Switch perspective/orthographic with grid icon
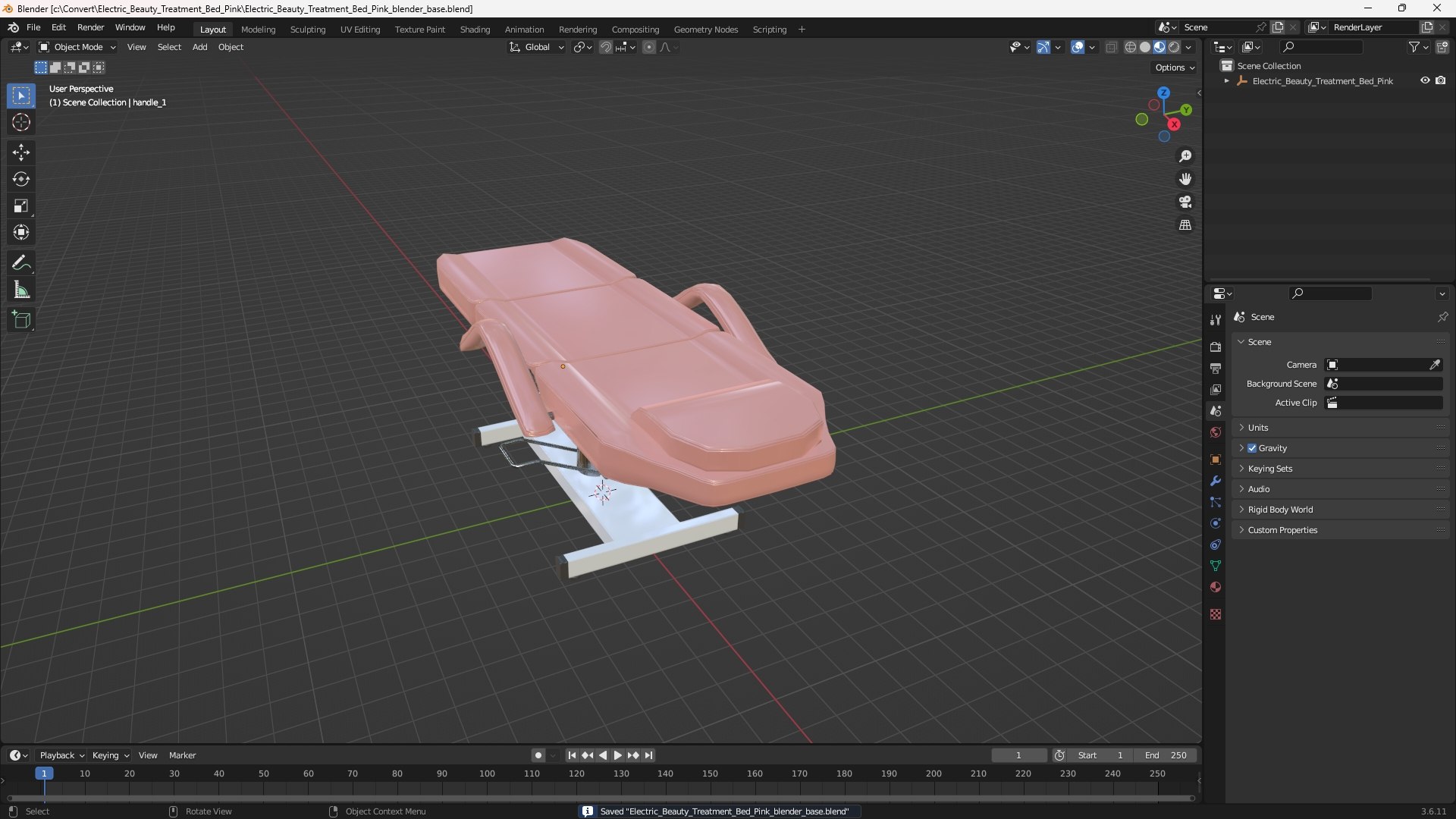The height and width of the screenshot is (819, 1456). (1185, 224)
